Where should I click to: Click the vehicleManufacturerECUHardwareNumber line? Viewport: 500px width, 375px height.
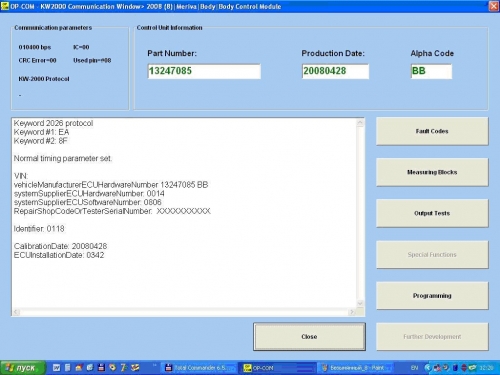pyautogui.click(x=111, y=185)
